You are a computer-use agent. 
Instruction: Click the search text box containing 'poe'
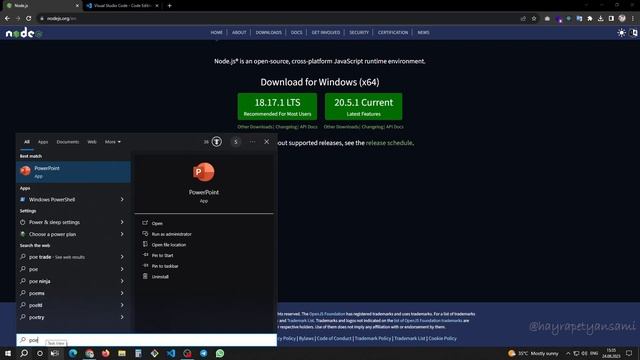click(x=147, y=340)
